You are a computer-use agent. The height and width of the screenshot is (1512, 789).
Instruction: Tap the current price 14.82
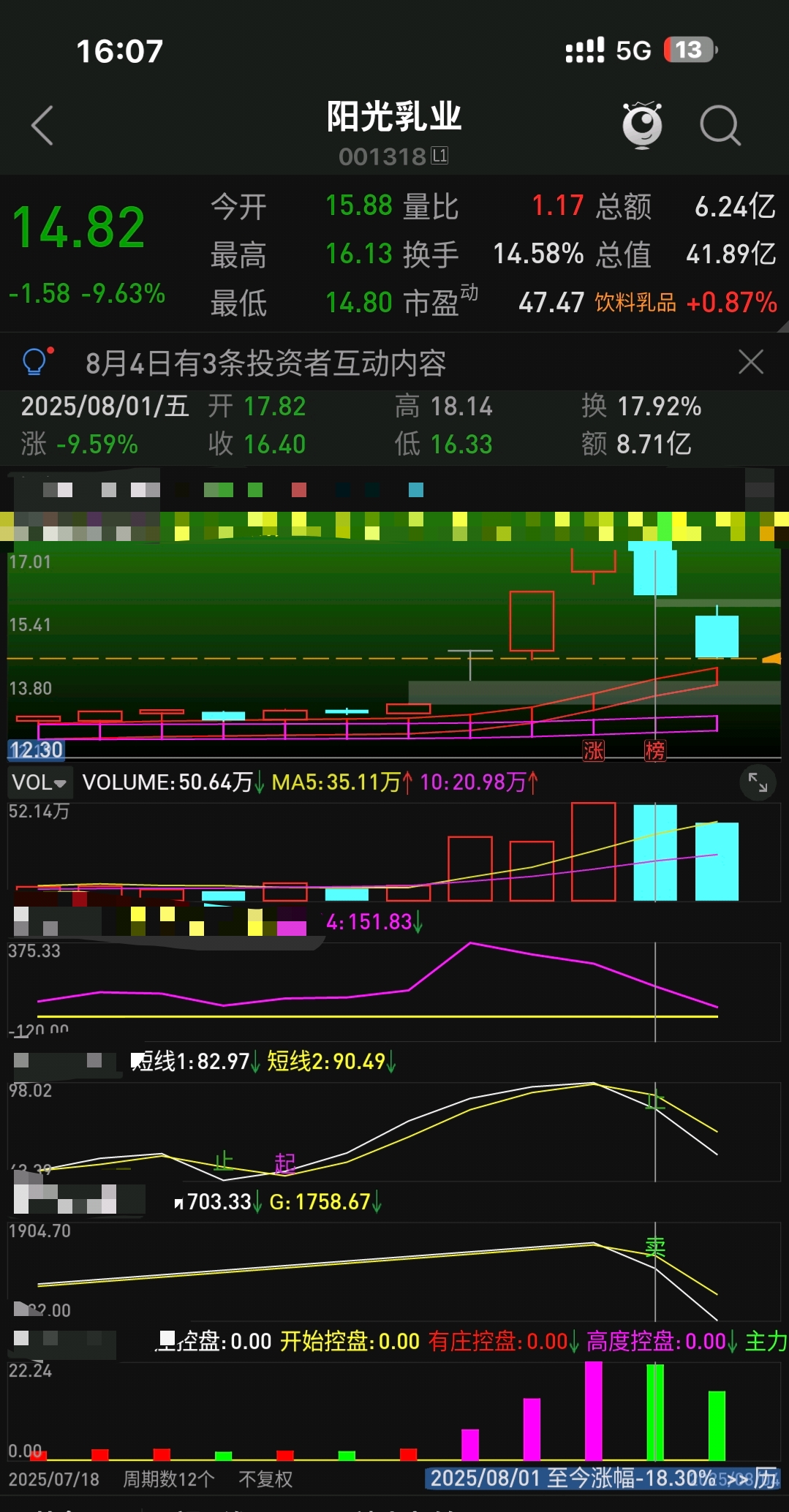pyautogui.click(x=79, y=227)
